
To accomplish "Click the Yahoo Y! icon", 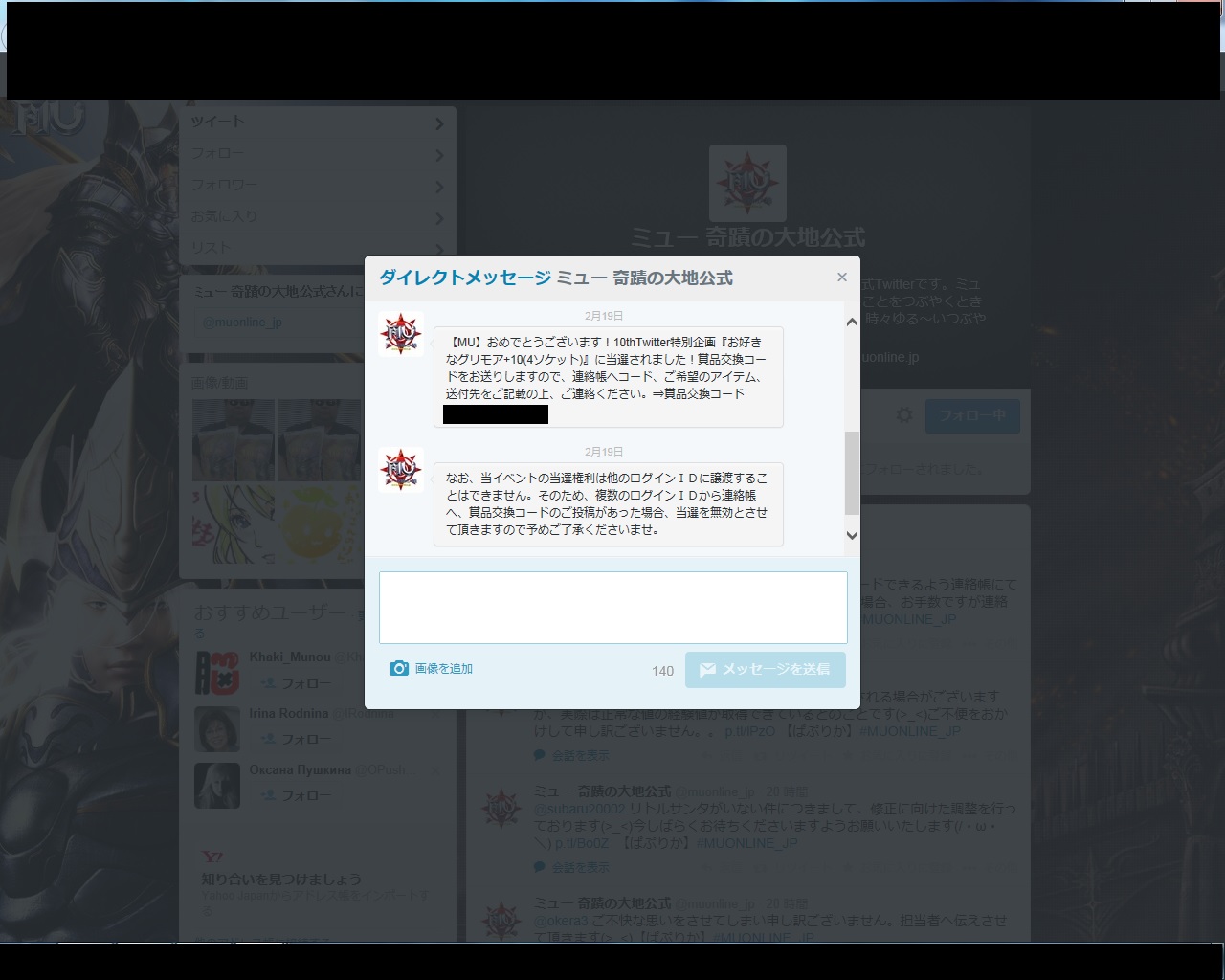I will [212, 857].
